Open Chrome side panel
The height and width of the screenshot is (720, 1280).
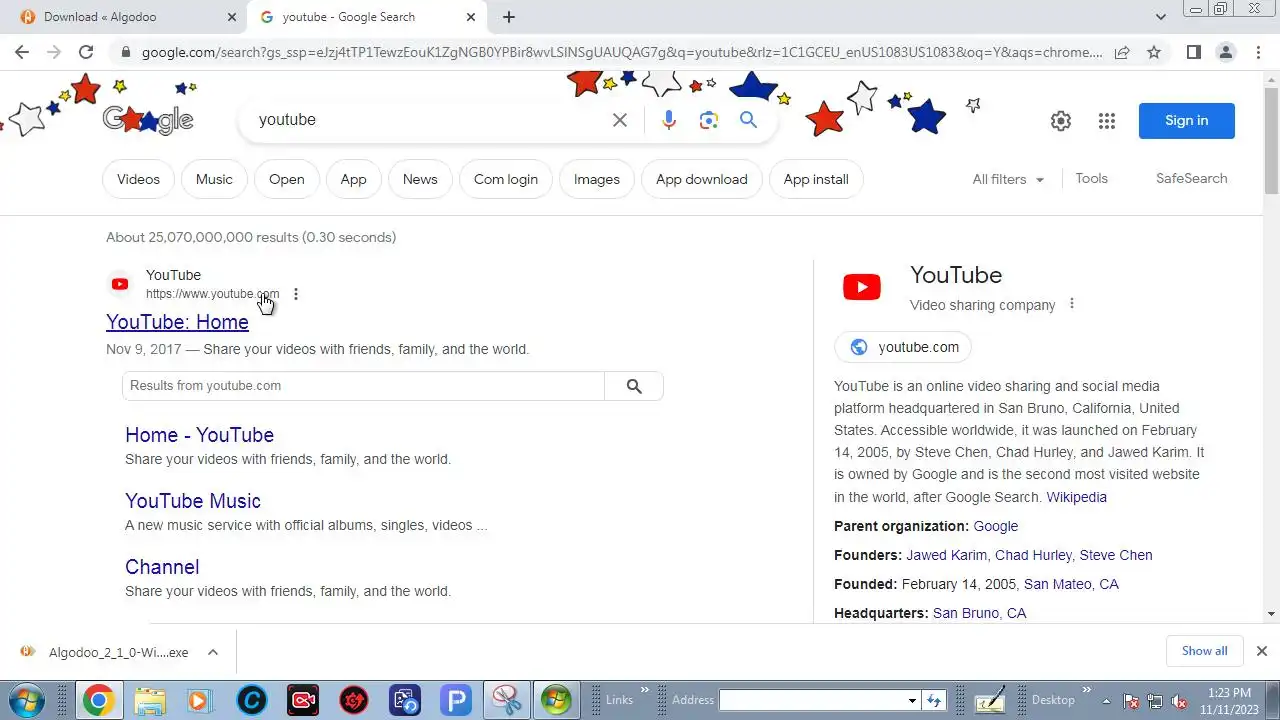[1193, 52]
